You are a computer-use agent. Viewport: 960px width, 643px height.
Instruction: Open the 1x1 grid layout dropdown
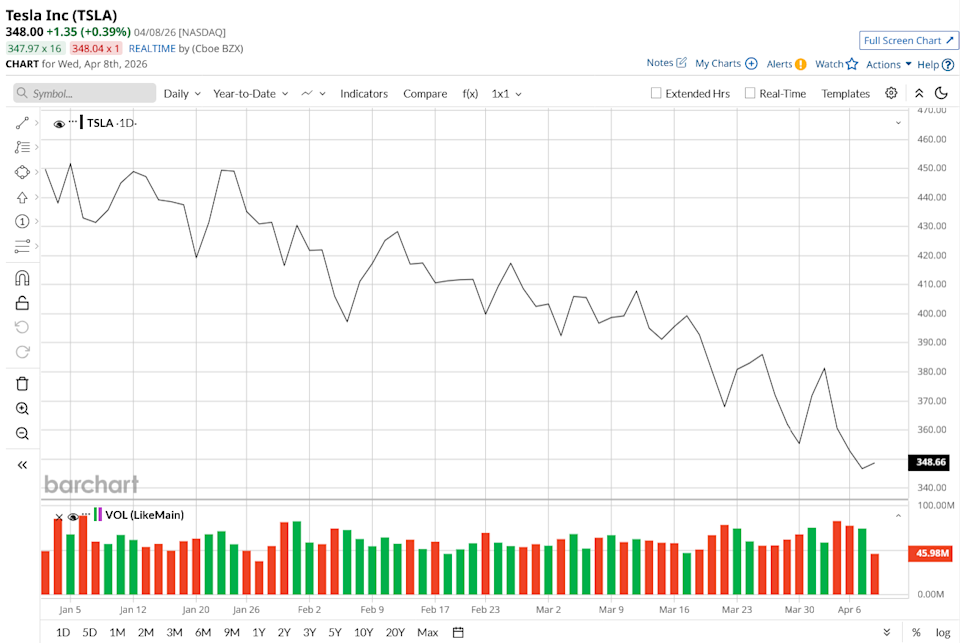pyautogui.click(x=506, y=93)
